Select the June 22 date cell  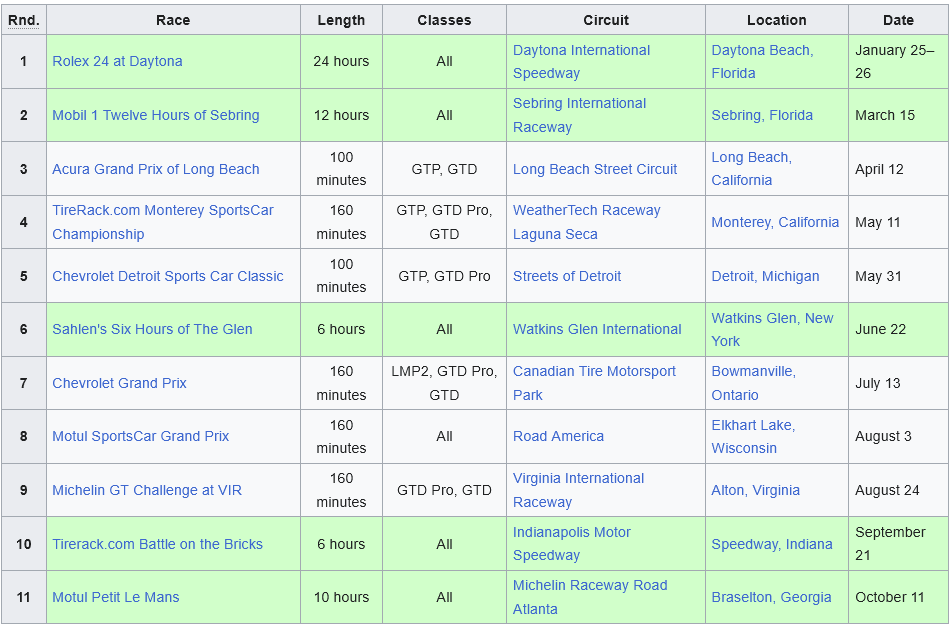899,329
